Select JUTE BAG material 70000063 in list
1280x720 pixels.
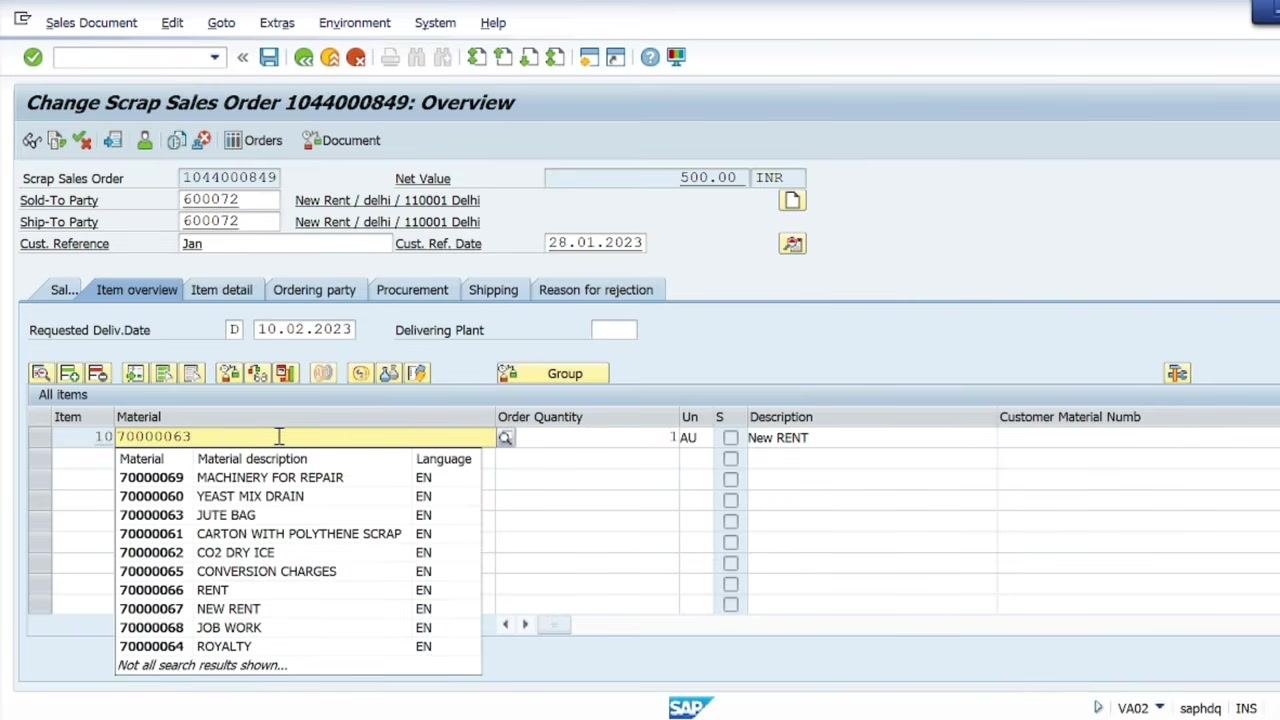click(x=298, y=515)
